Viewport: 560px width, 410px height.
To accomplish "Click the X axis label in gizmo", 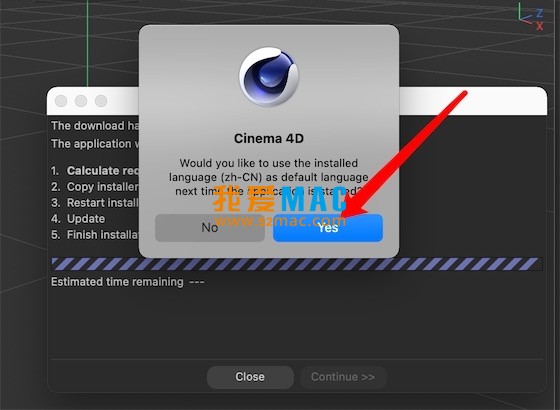I will pyautogui.click(x=540, y=26).
